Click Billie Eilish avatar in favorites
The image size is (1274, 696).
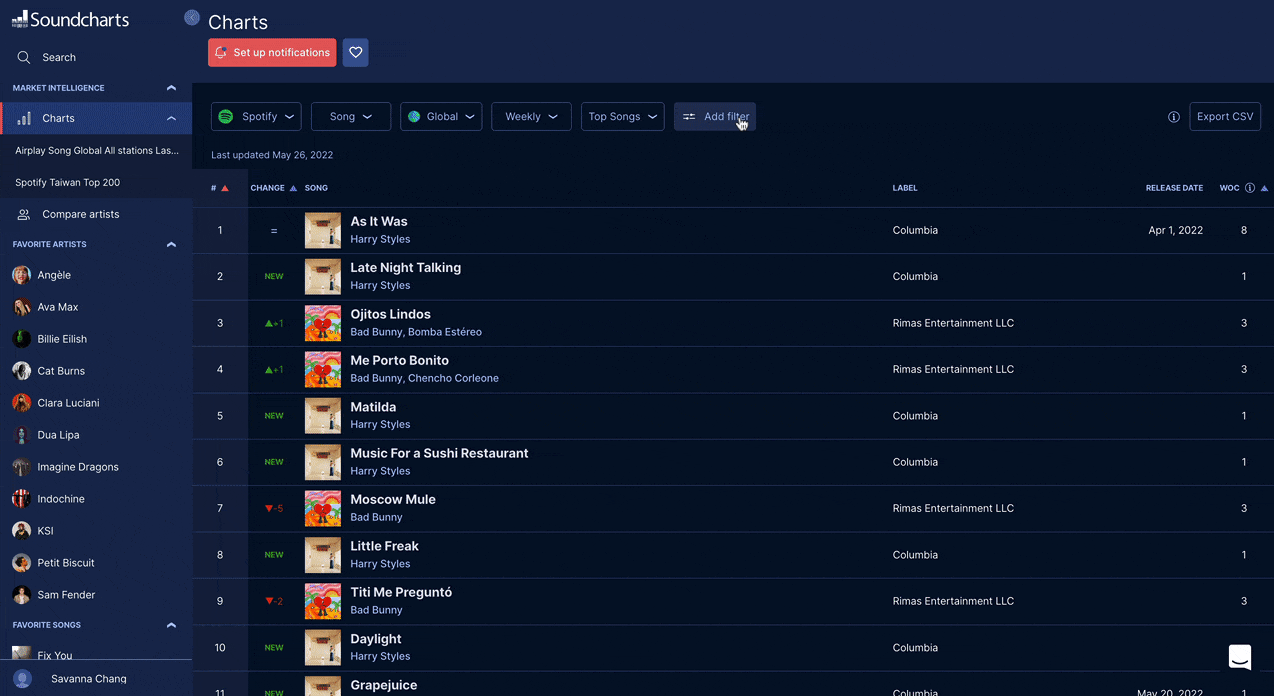pos(21,339)
